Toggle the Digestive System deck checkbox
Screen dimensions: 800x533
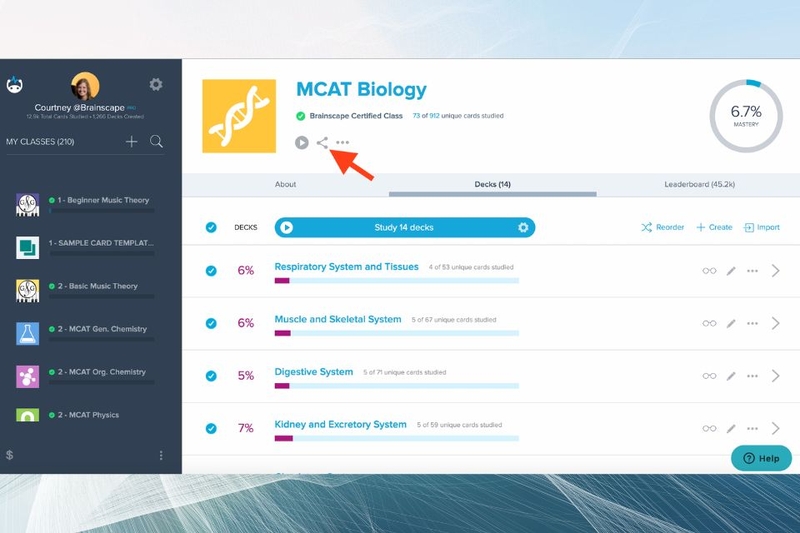click(211, 376)
